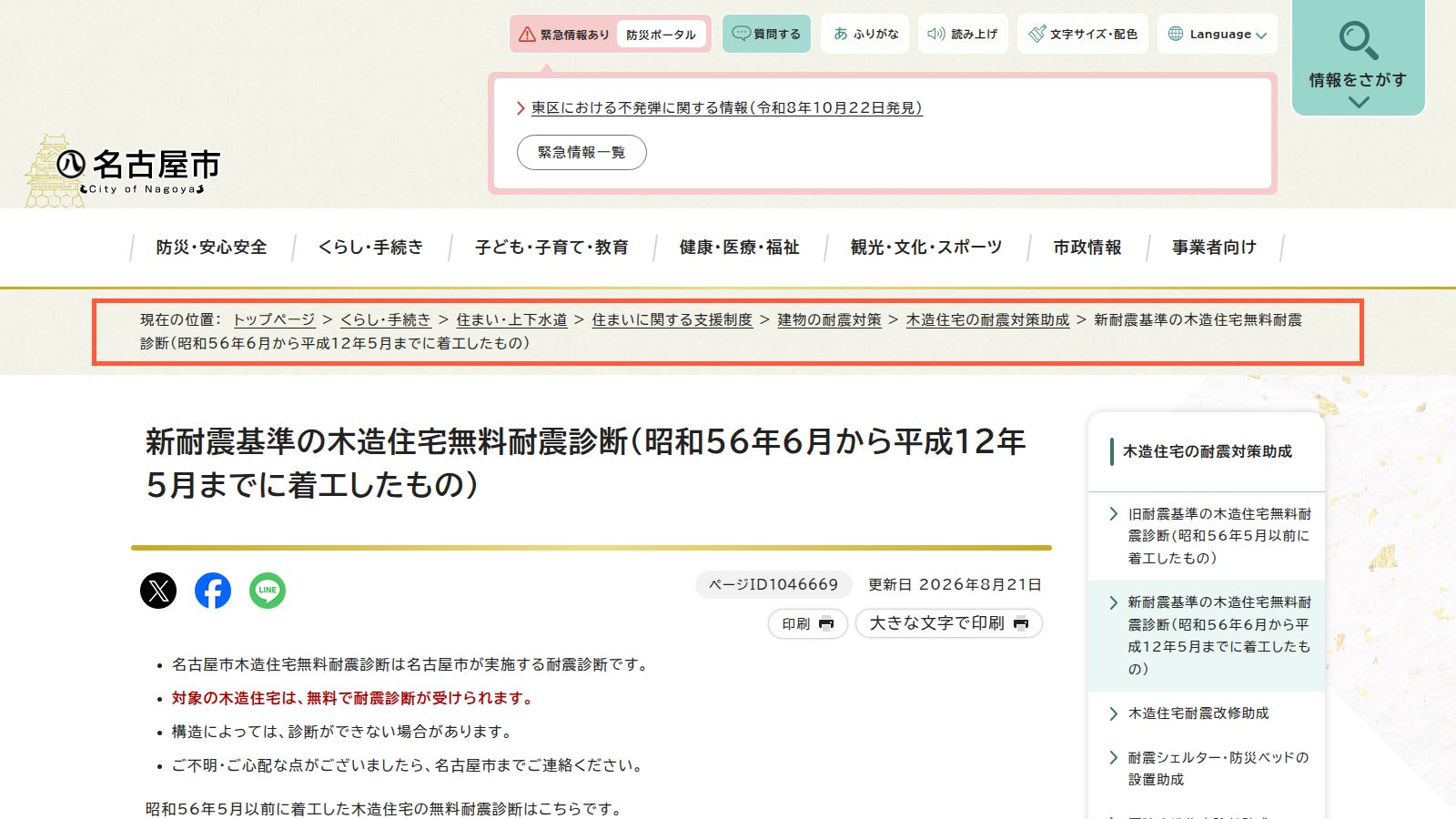Open the 市政情報 menu

click(x=1087, y=248)
